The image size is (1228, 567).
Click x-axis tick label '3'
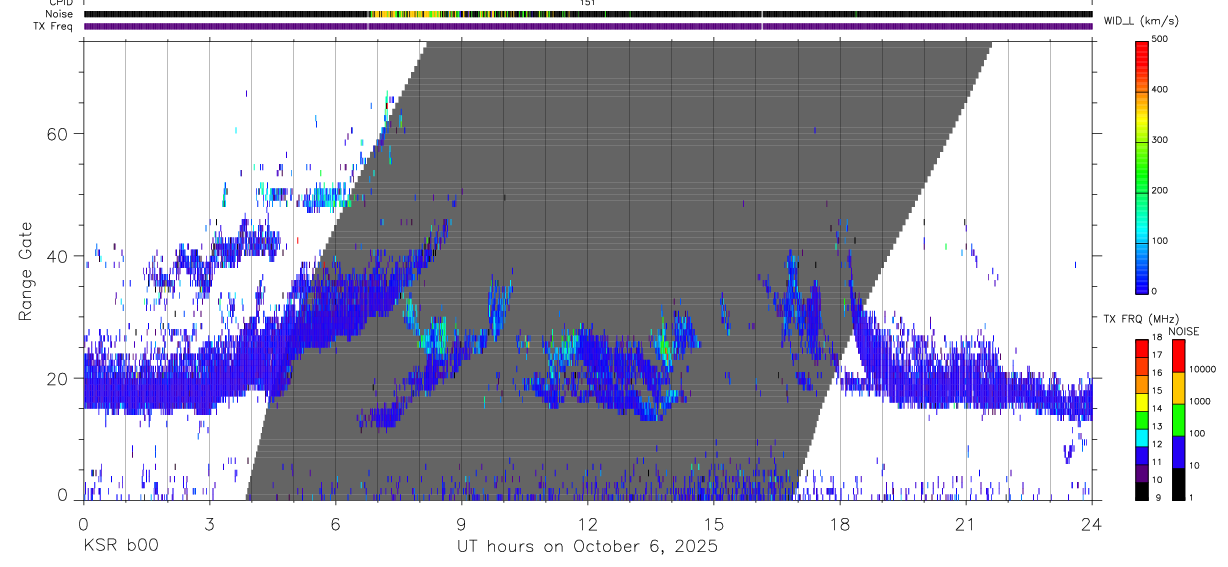[208, 523]
